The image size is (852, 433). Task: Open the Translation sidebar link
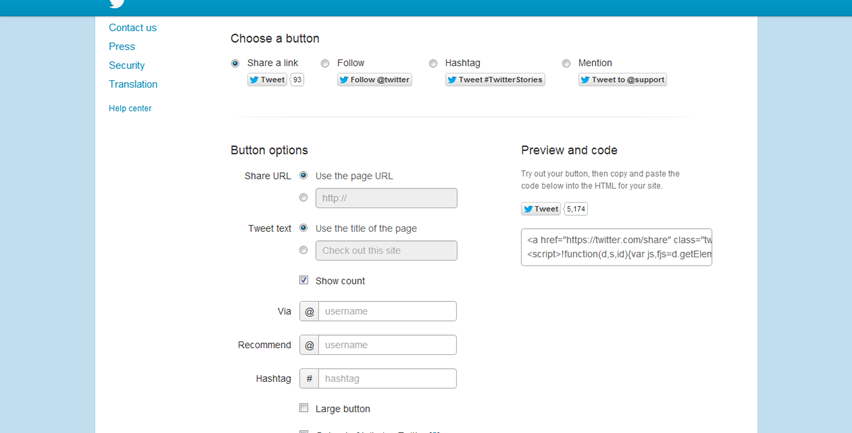pyautogui.click(x=133, y=84)
